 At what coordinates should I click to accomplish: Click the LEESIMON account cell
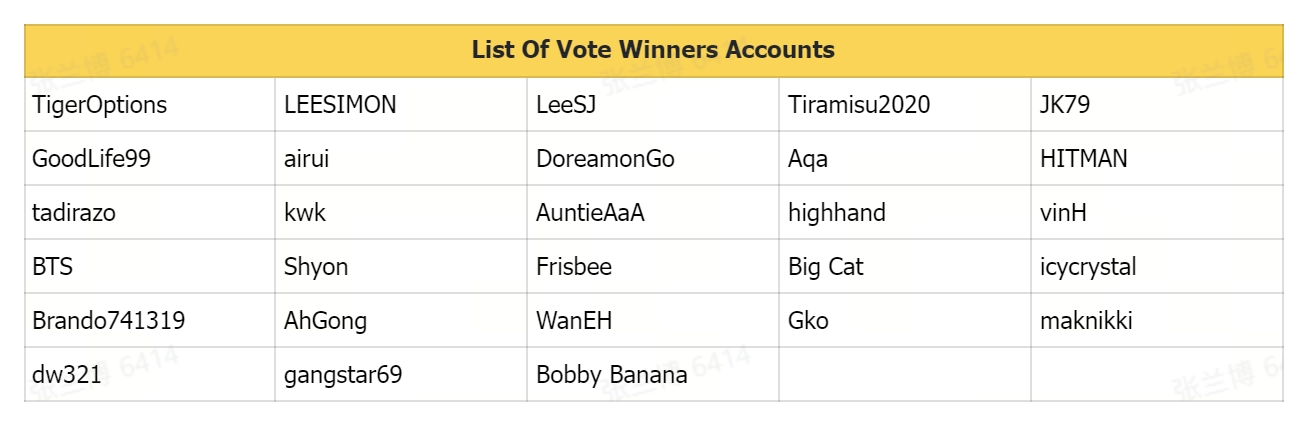pyautogui.click(x=340, y=105)
